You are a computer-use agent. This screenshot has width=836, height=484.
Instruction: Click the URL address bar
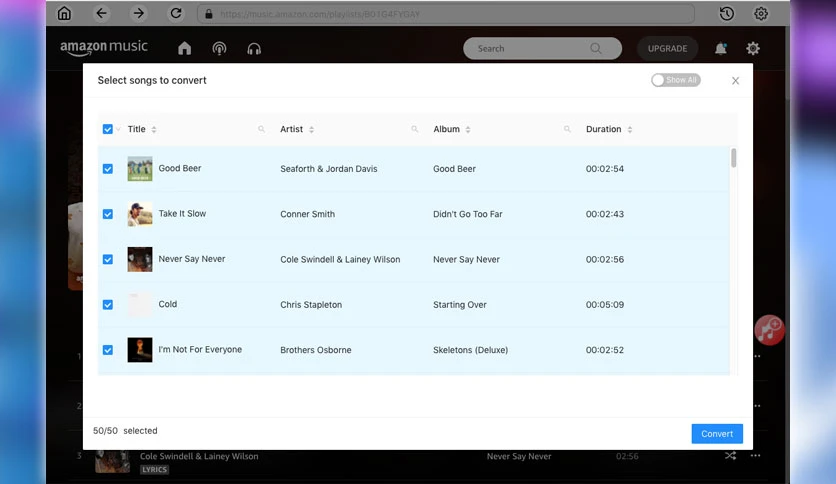(x=446, y=14)
